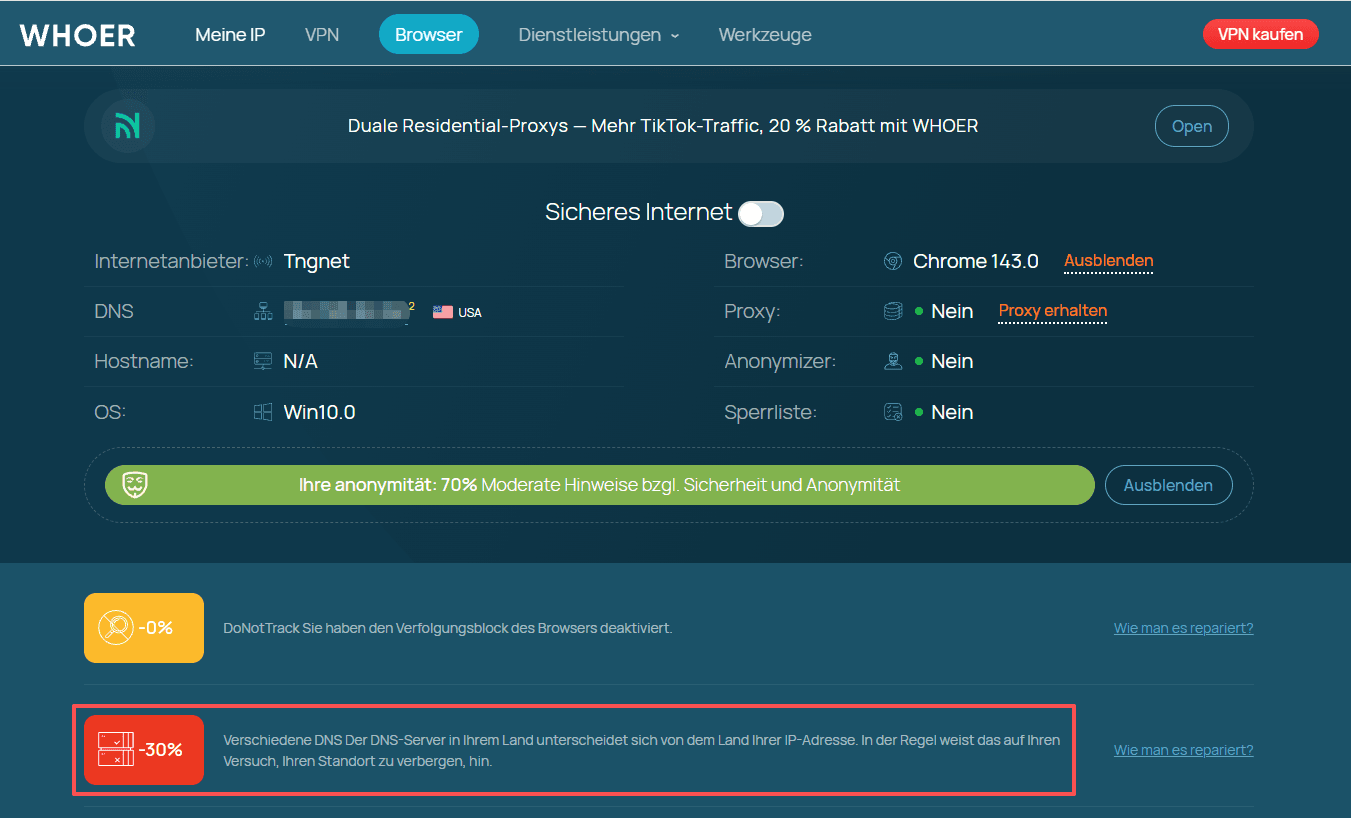Click the green anonymity 70% bar
The width and height of the screenshot is (1351, 818).
[599, 485]
